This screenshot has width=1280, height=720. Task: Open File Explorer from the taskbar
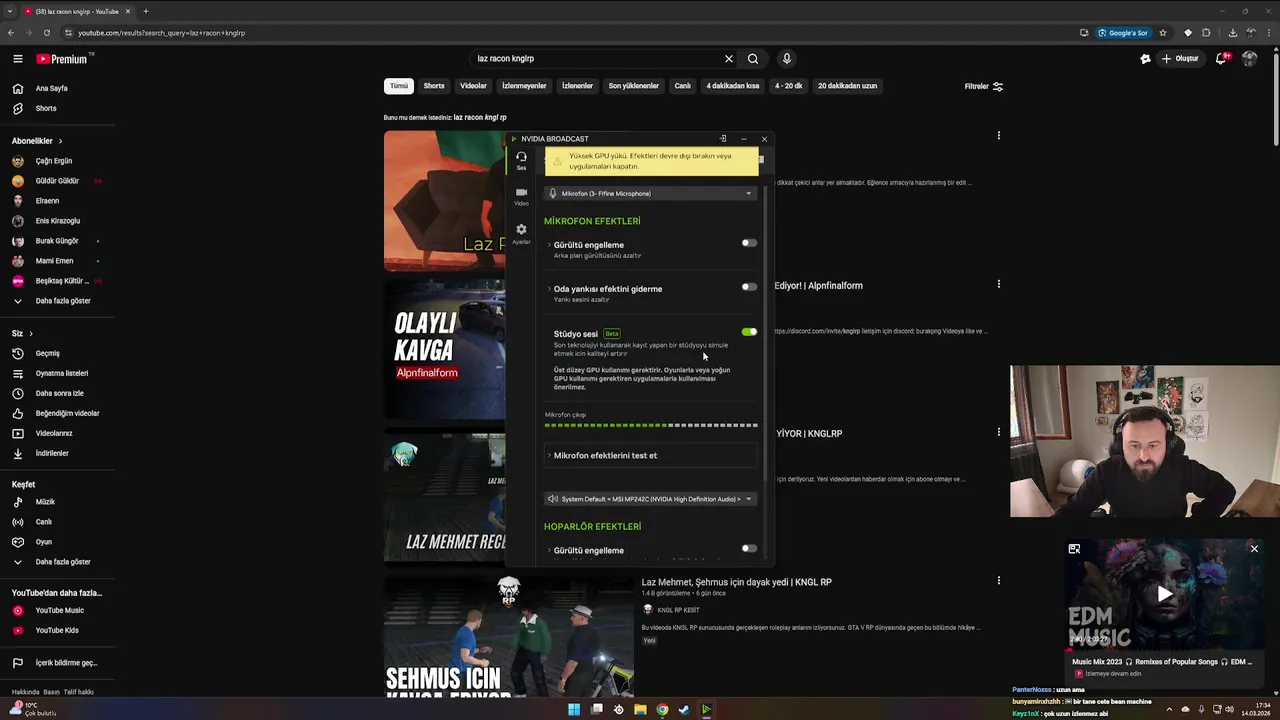coord(640,710)
